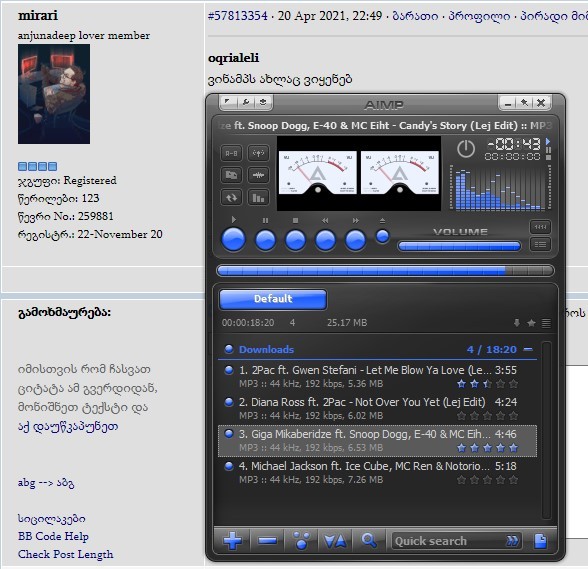Click the mirari username
The image size is (588, 569).
tap(38, 15)
